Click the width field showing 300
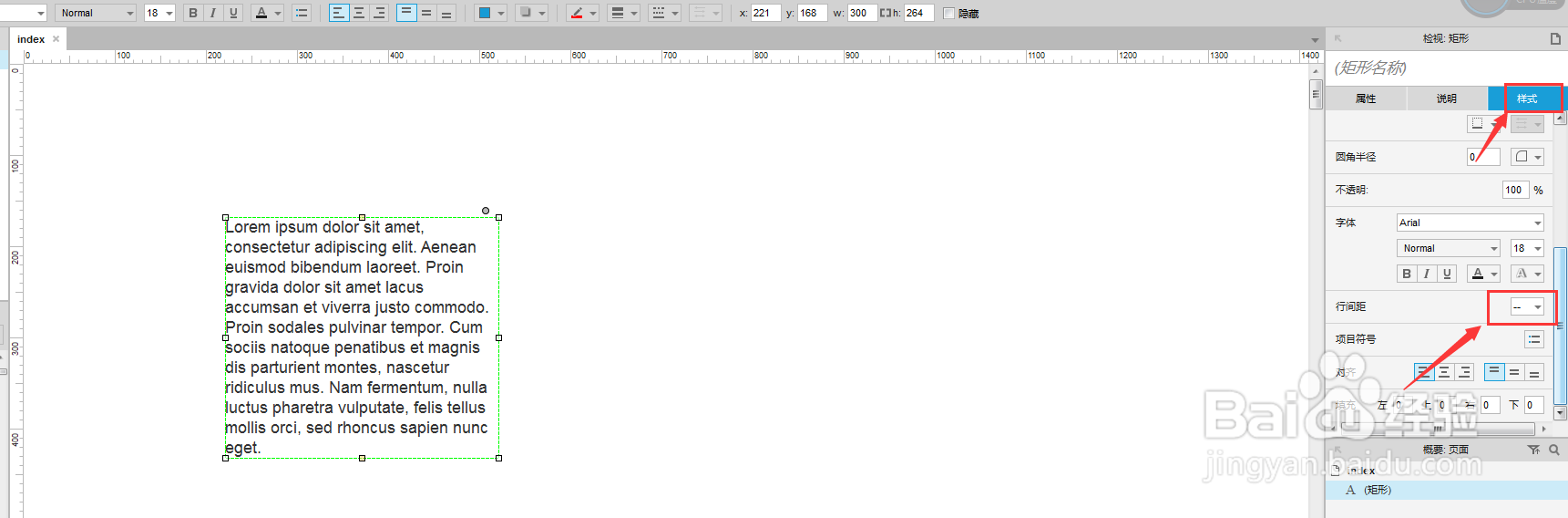 point(862,13)
